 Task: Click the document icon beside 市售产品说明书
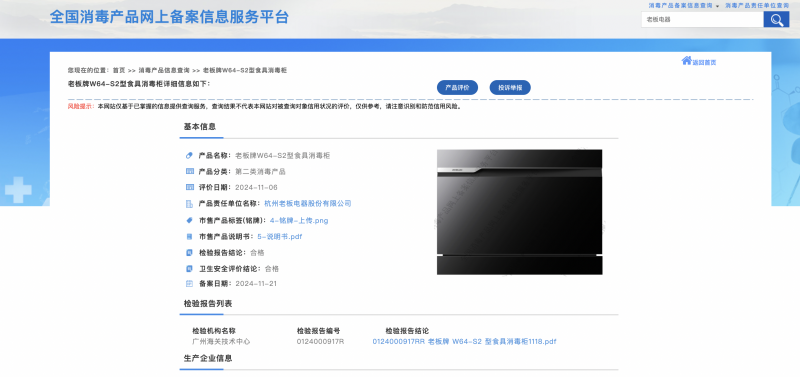coord(189,237)
